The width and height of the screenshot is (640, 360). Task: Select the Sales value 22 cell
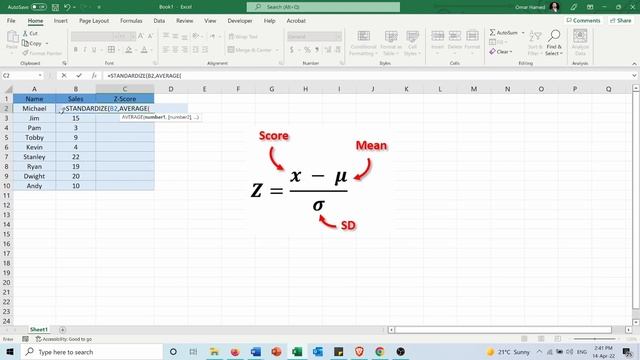(x=76, y=157)
